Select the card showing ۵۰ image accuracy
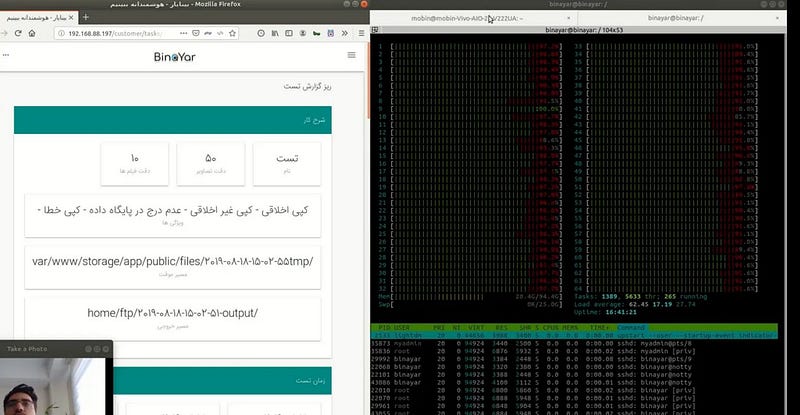Viewport: 800px width, 415px height. (x=211, y=163)
